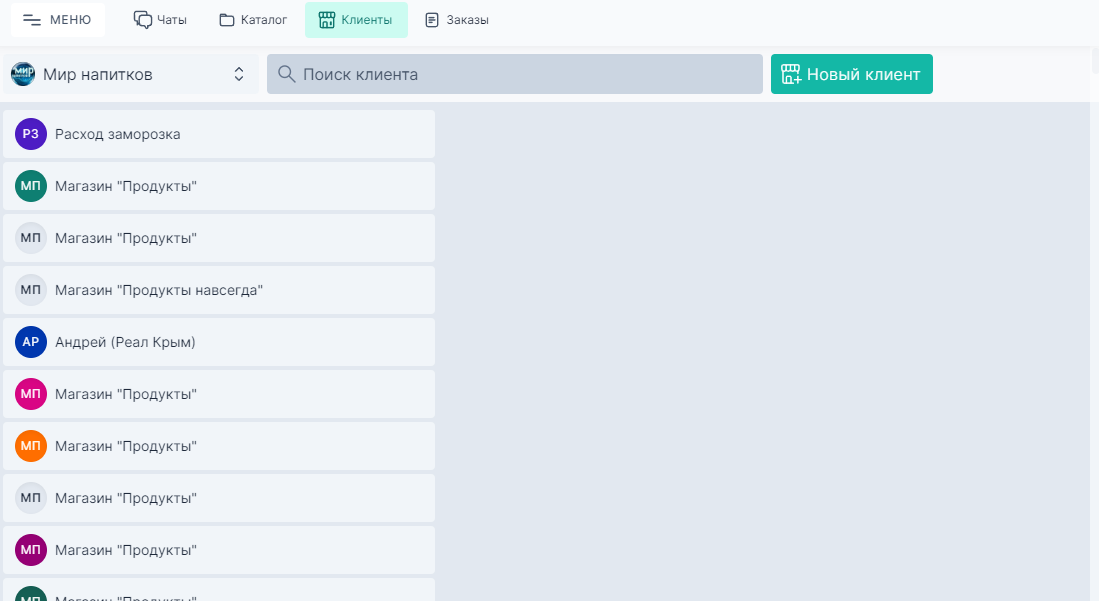The height and width of the screenshot is (601, 1099).
Task: Click the magnifier icon in the search bar
Action: click(x=286, y=74)
